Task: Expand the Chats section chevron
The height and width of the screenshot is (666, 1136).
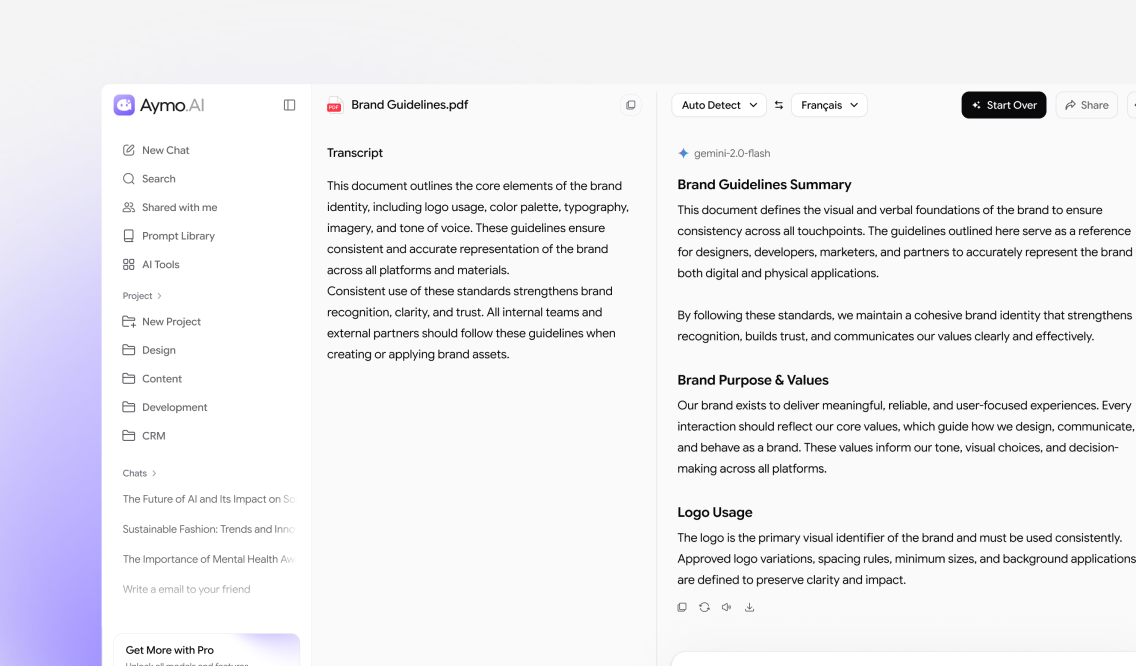Action: (154, 473)
